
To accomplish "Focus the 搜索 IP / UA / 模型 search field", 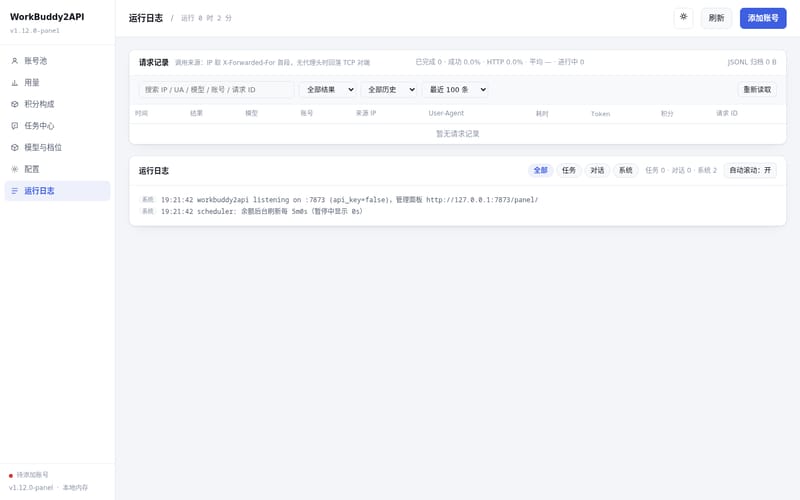I will coord(216,90).
